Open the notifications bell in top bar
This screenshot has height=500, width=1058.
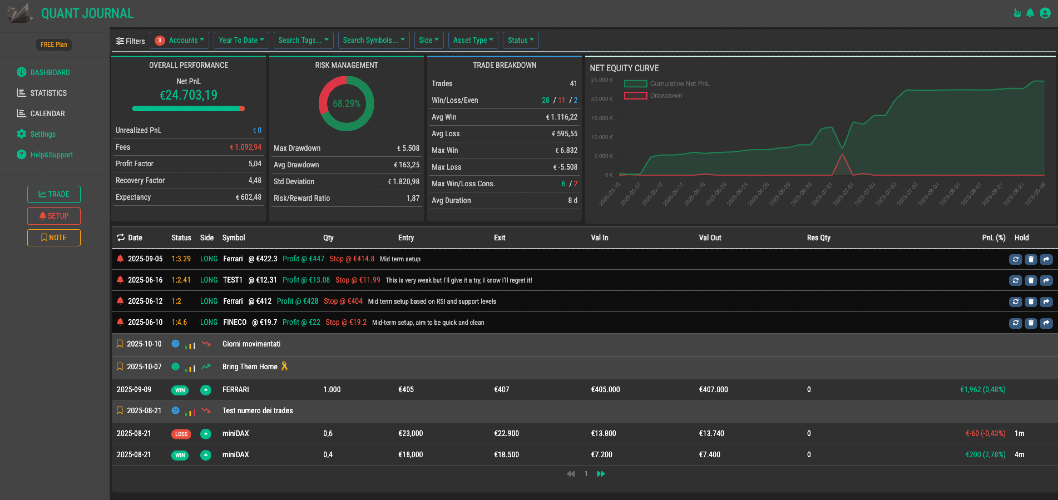pyautogui.click(x=1030, y=13)
